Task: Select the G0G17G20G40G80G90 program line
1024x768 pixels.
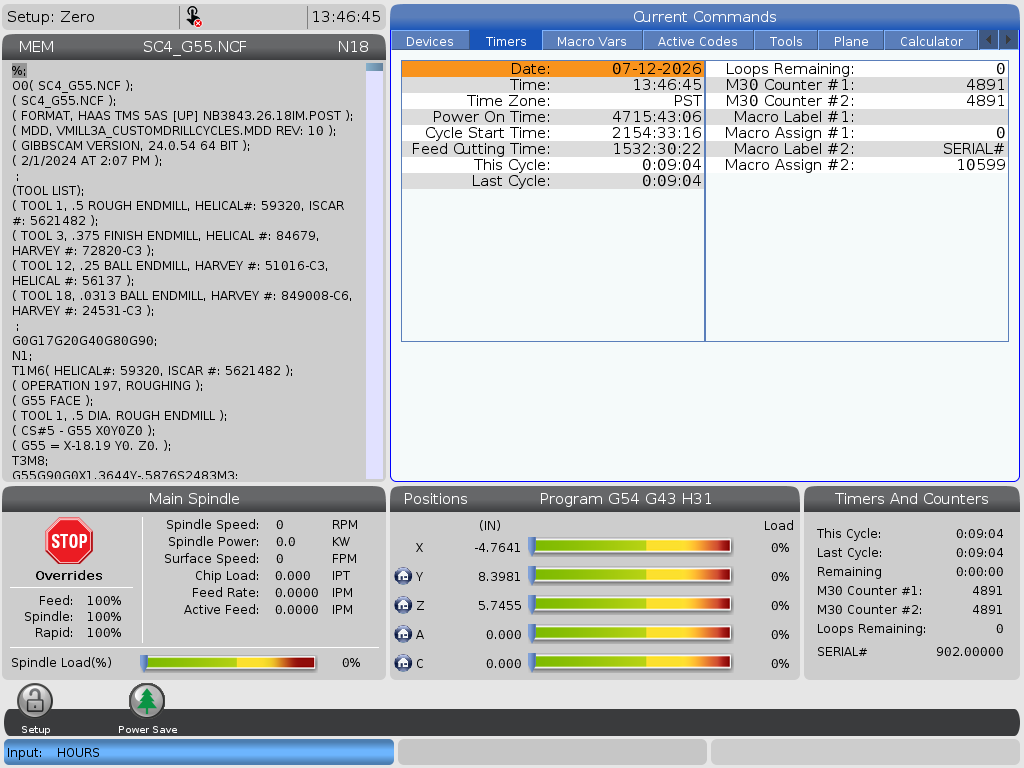Action: [x=85, y=340]
